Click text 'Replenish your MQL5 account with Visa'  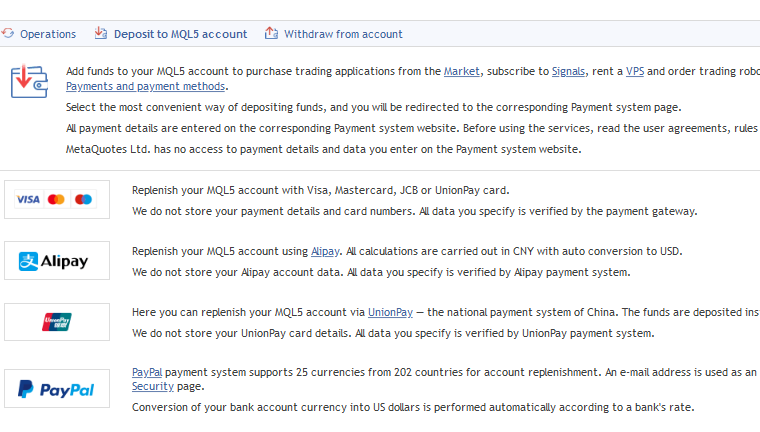[x=230, y=191]
